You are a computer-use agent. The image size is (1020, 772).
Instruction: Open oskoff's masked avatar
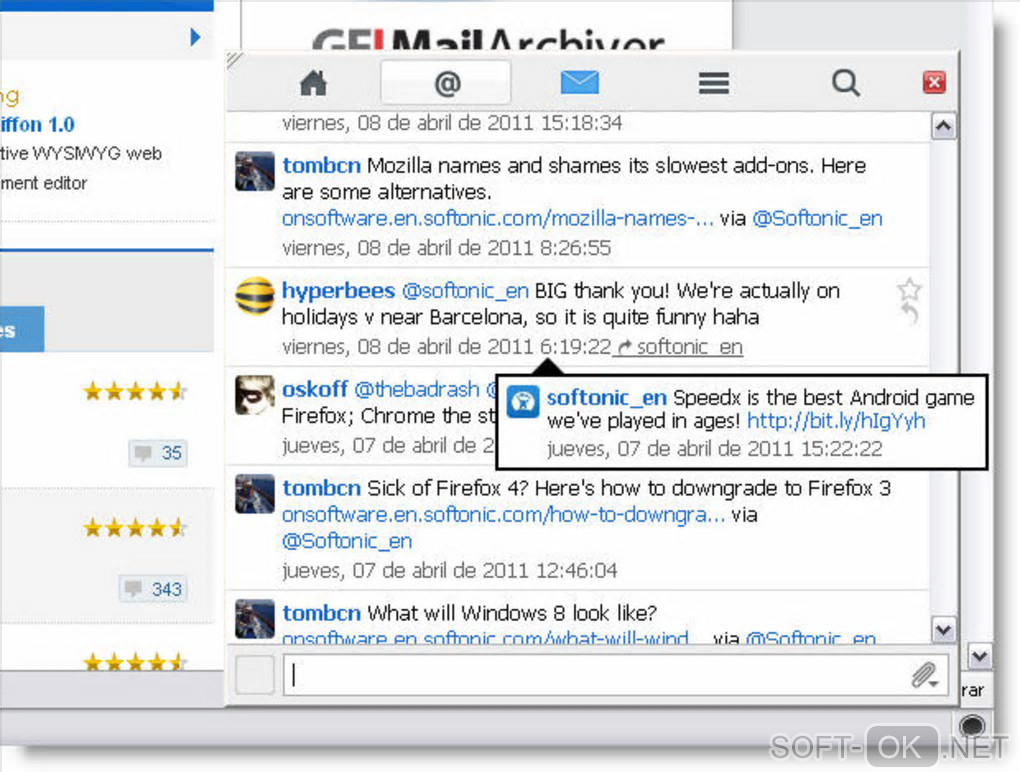tap(254, 395)
